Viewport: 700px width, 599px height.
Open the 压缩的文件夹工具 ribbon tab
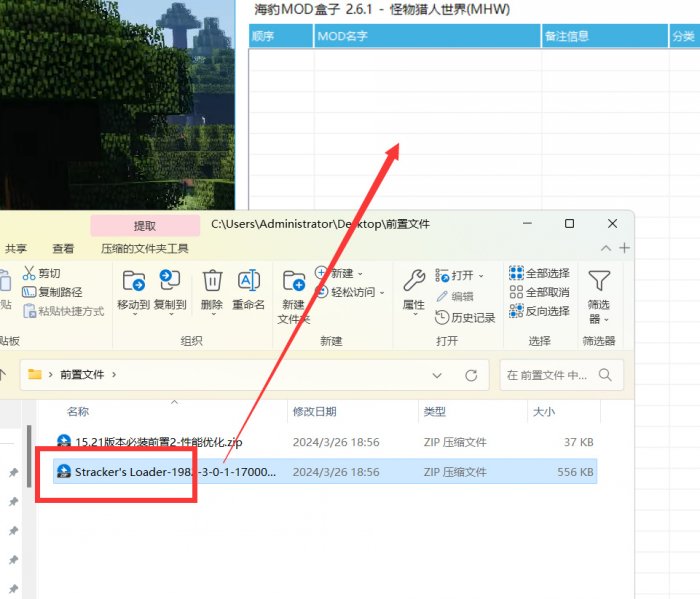click(145, 248)
